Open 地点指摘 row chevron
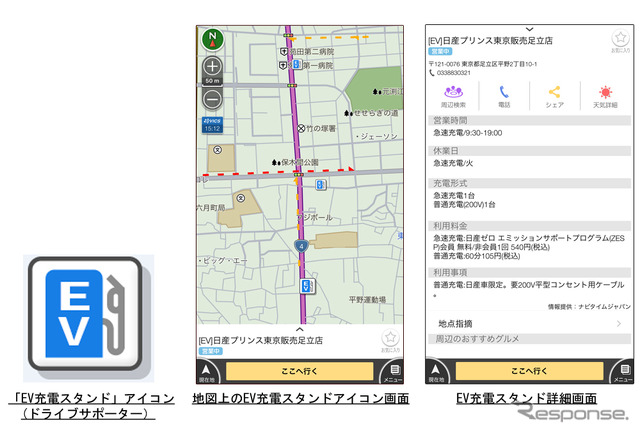Screen dimensions: 640x433 619,324
